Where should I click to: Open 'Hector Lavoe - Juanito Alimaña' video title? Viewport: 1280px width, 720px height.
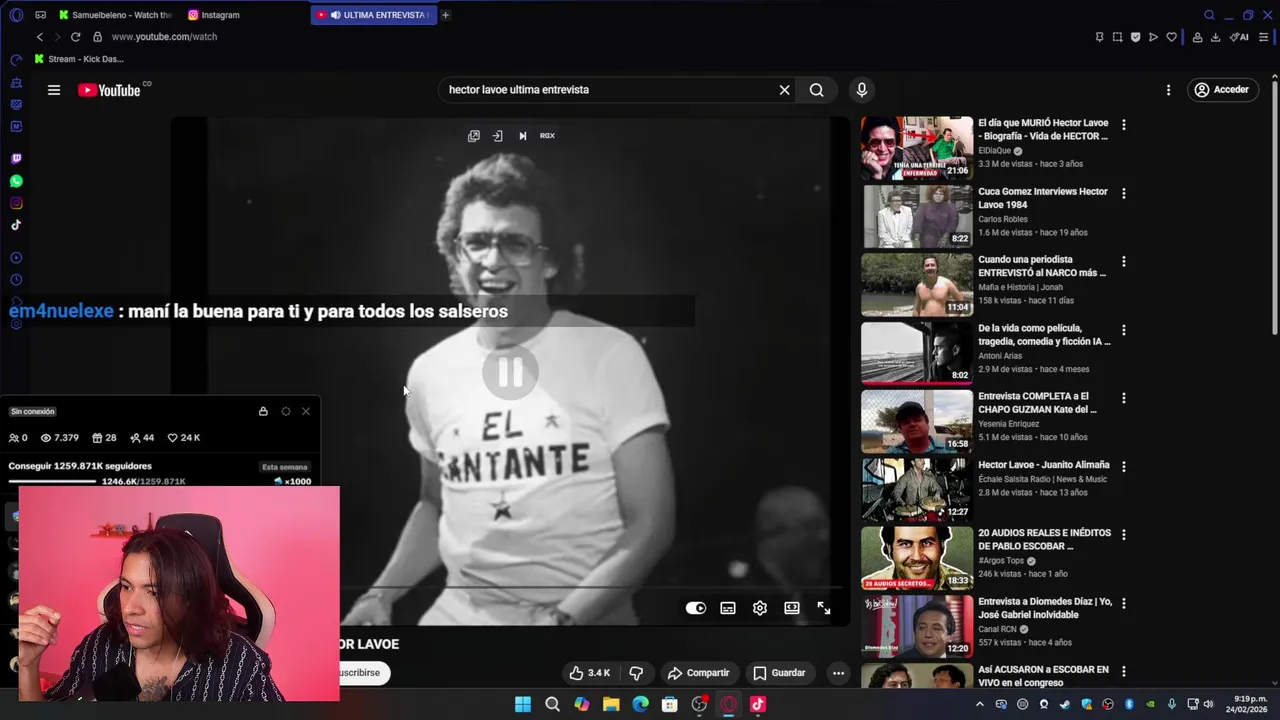point(1043,465)
